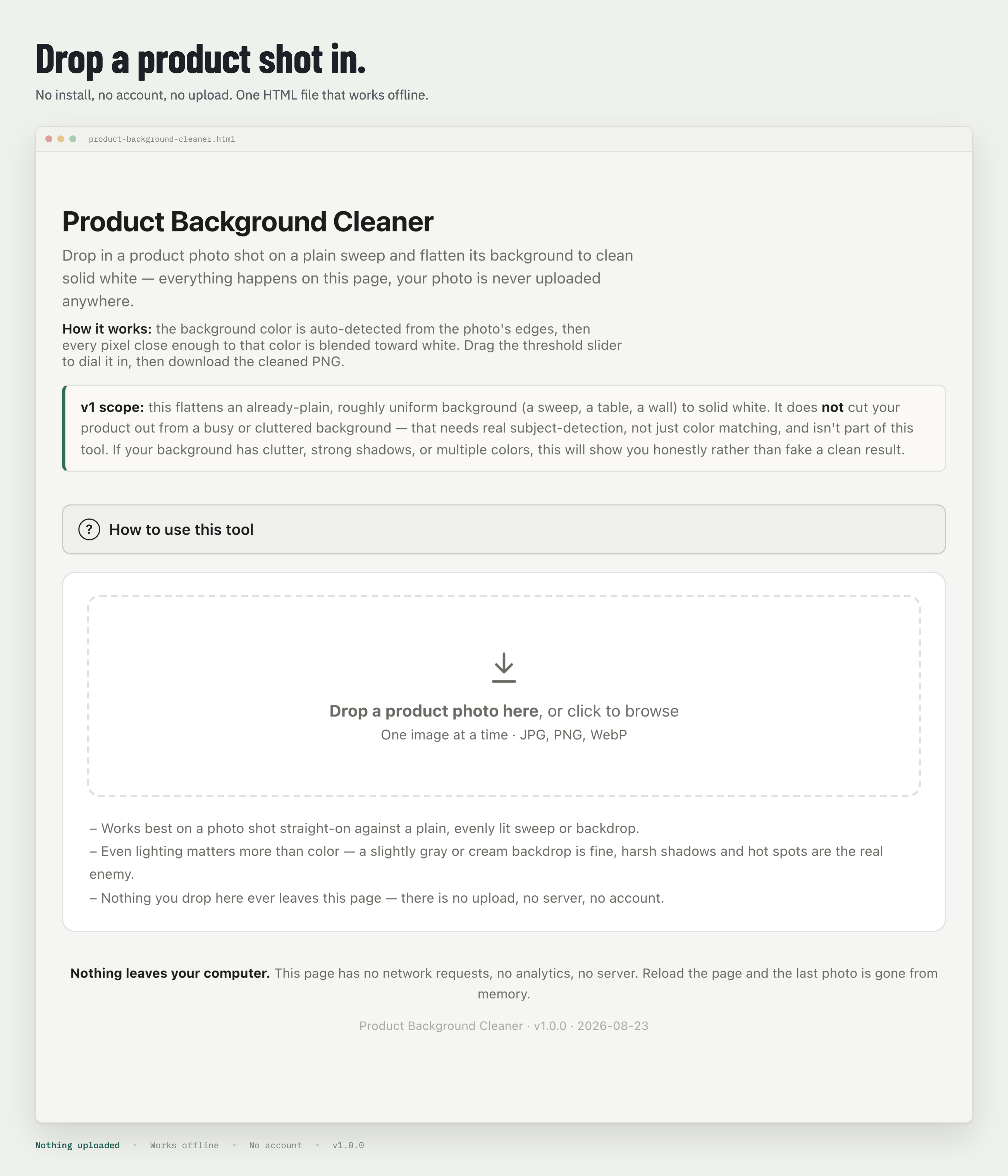1008x1176 pixels.
Task: Click the v1 scope notice box
Action: click(503, 429)
